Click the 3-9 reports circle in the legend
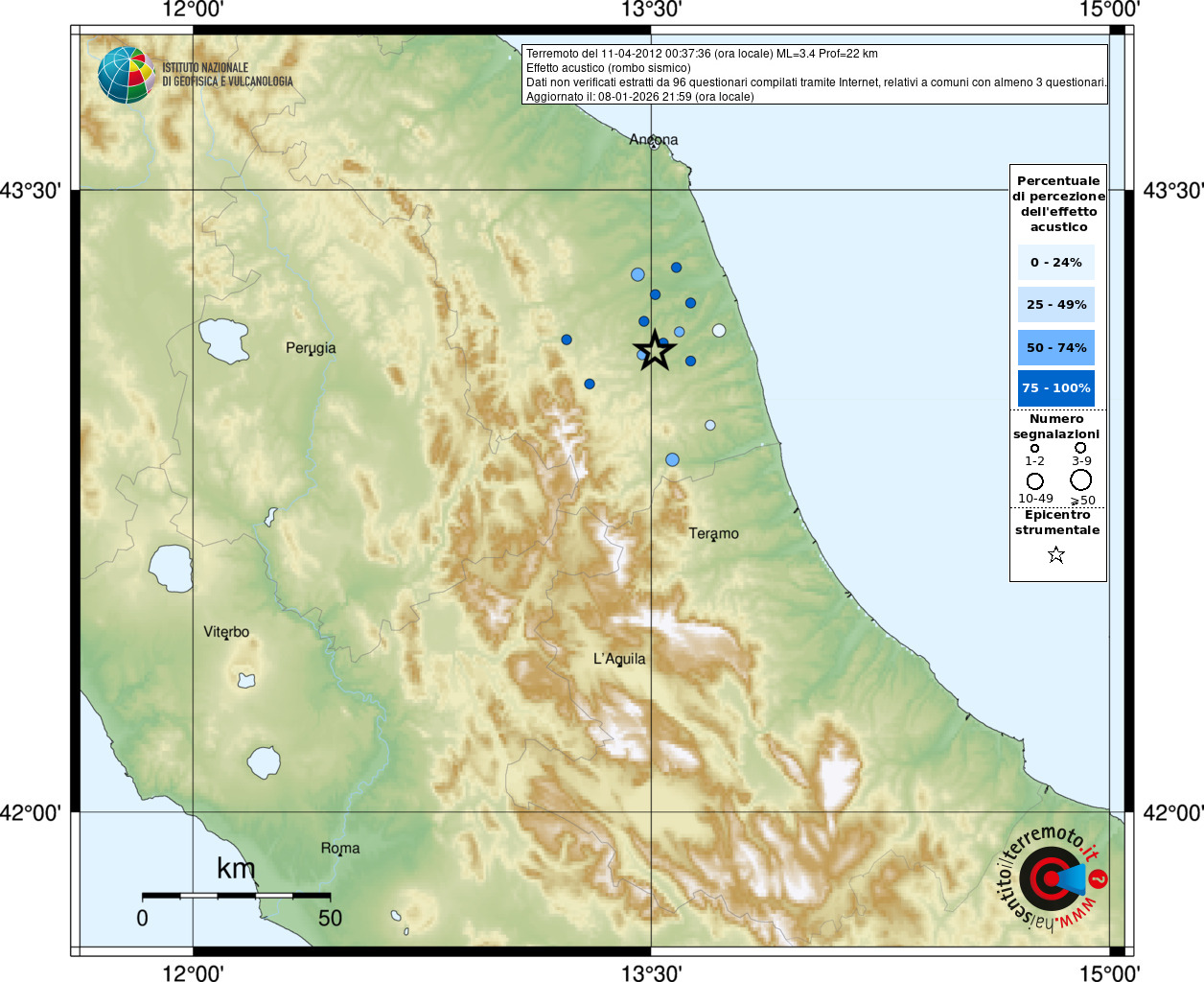This screenshot has width=1204, height=982. click(x=1080, y=447)
